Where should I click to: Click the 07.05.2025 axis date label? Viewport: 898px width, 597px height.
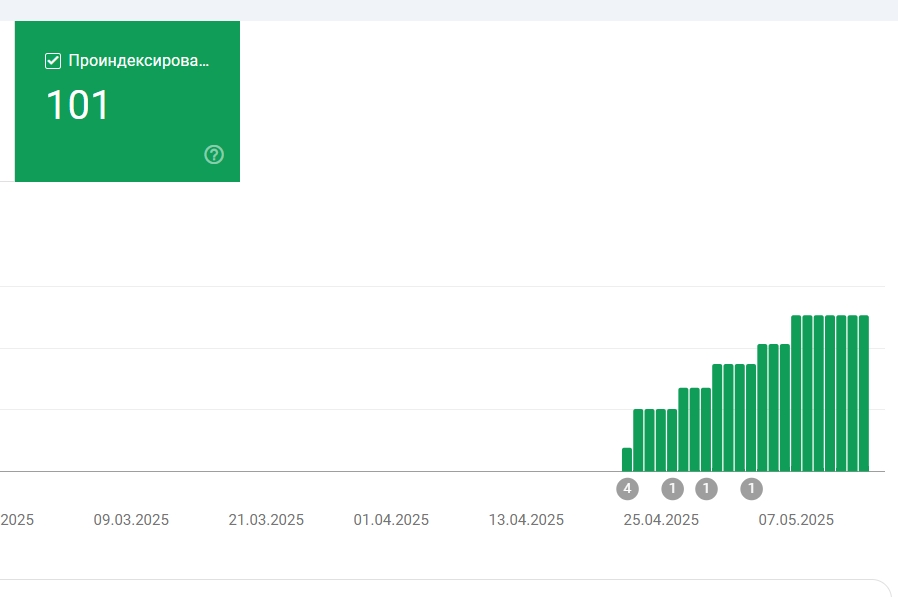click(796, 520)
